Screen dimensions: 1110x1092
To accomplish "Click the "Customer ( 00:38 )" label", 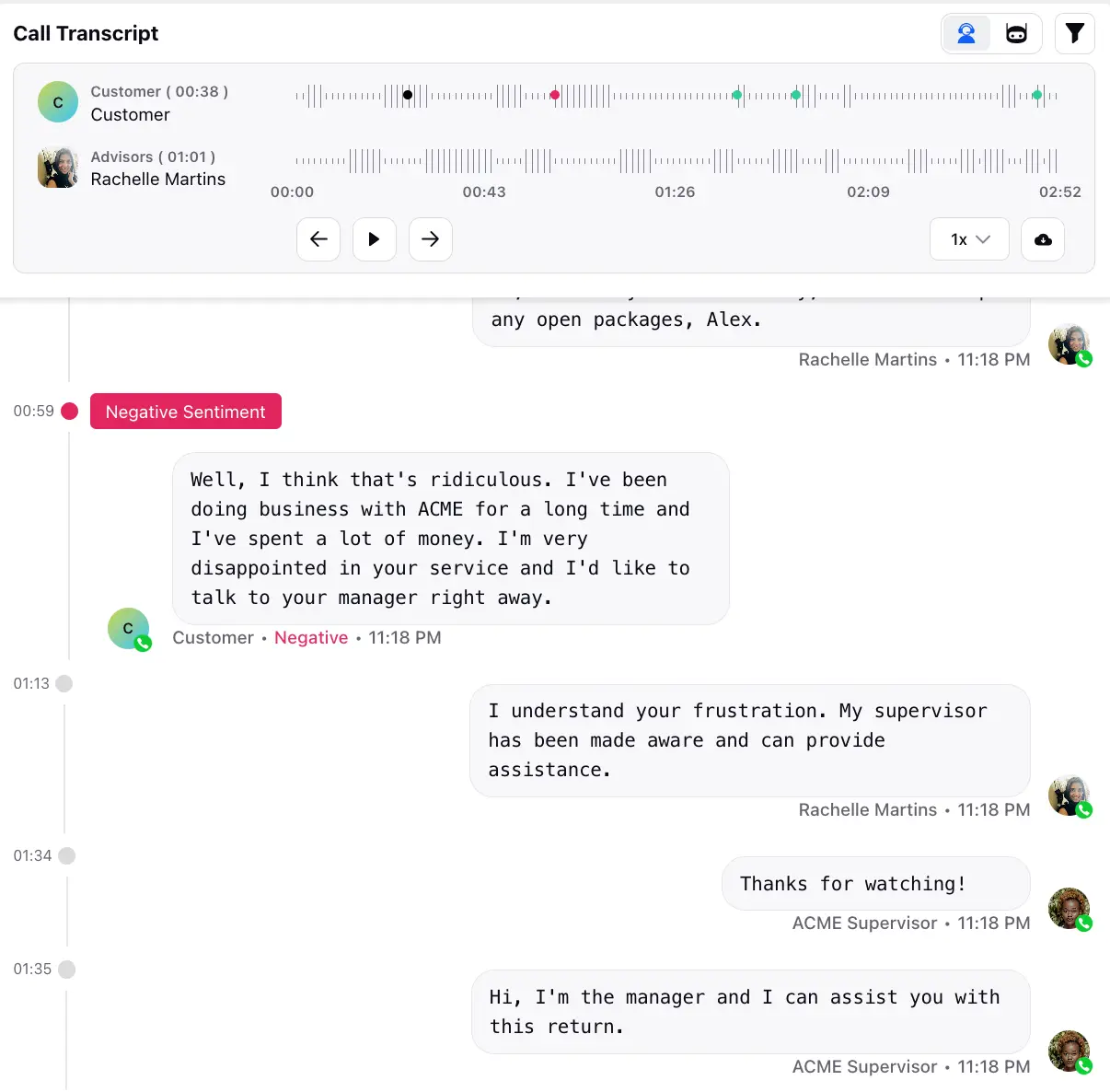I will point(159,91).
